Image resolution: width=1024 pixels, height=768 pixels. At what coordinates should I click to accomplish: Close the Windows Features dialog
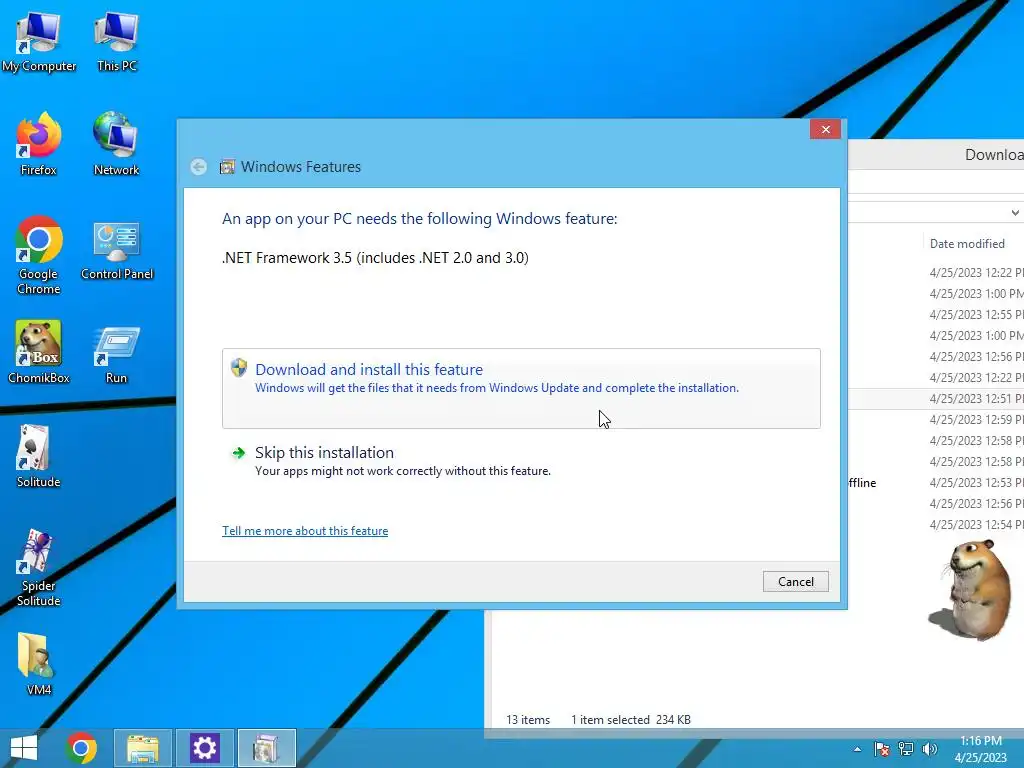(825, 129)
